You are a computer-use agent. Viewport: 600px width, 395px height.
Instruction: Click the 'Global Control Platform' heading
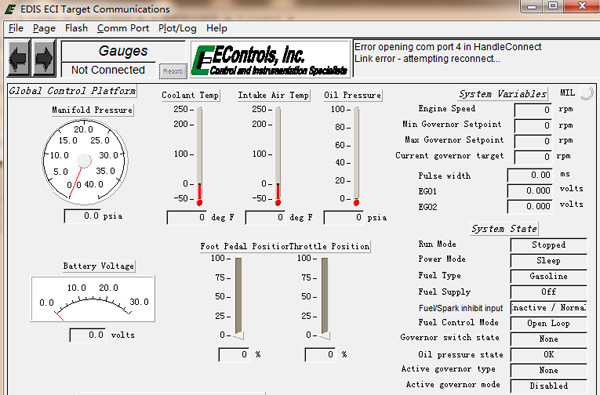72,91
